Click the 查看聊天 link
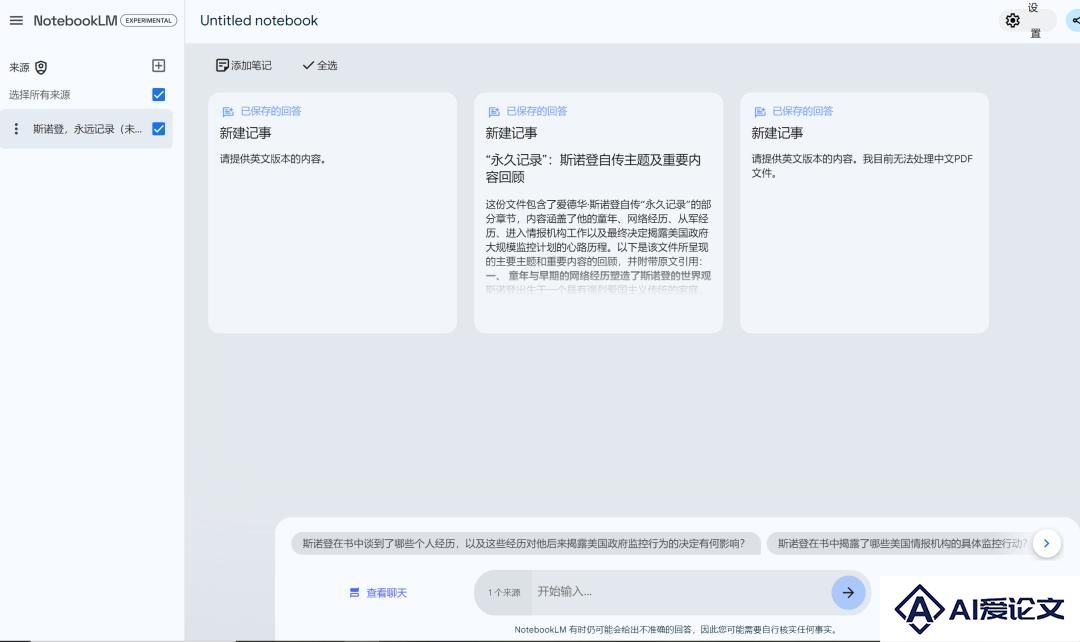The image size is (1080, 642). coord(378,592)
